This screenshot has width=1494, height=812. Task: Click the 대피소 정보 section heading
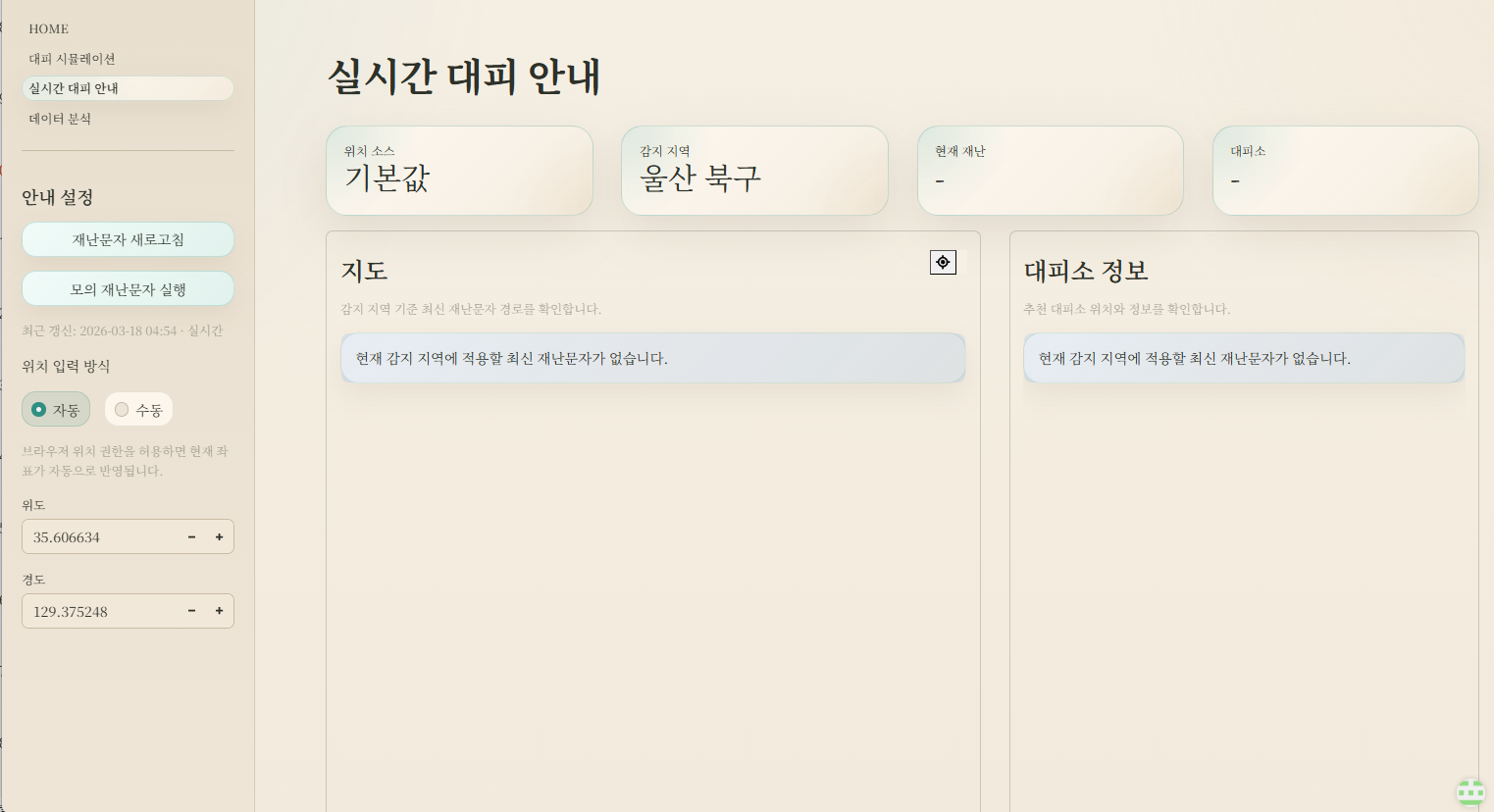pos(1086,271)
